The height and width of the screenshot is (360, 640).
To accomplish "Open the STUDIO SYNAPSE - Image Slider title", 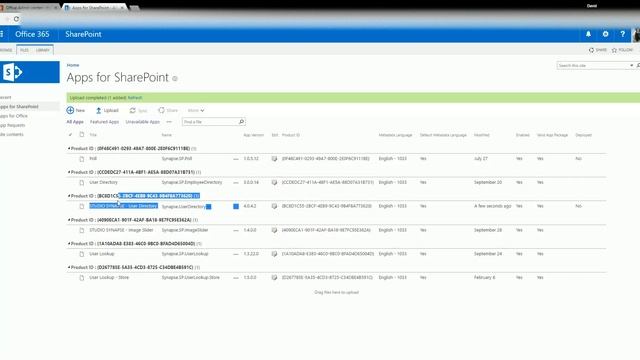I will 121,230.
